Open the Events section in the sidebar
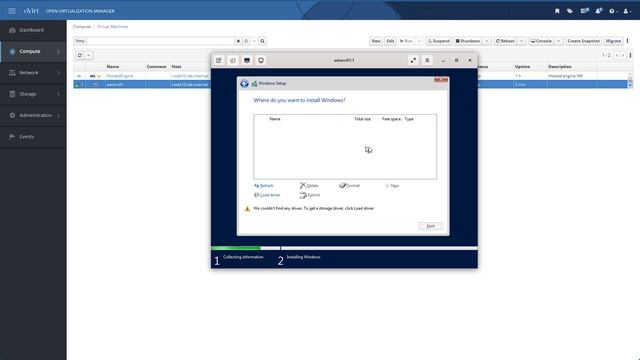 pos(33,136)
